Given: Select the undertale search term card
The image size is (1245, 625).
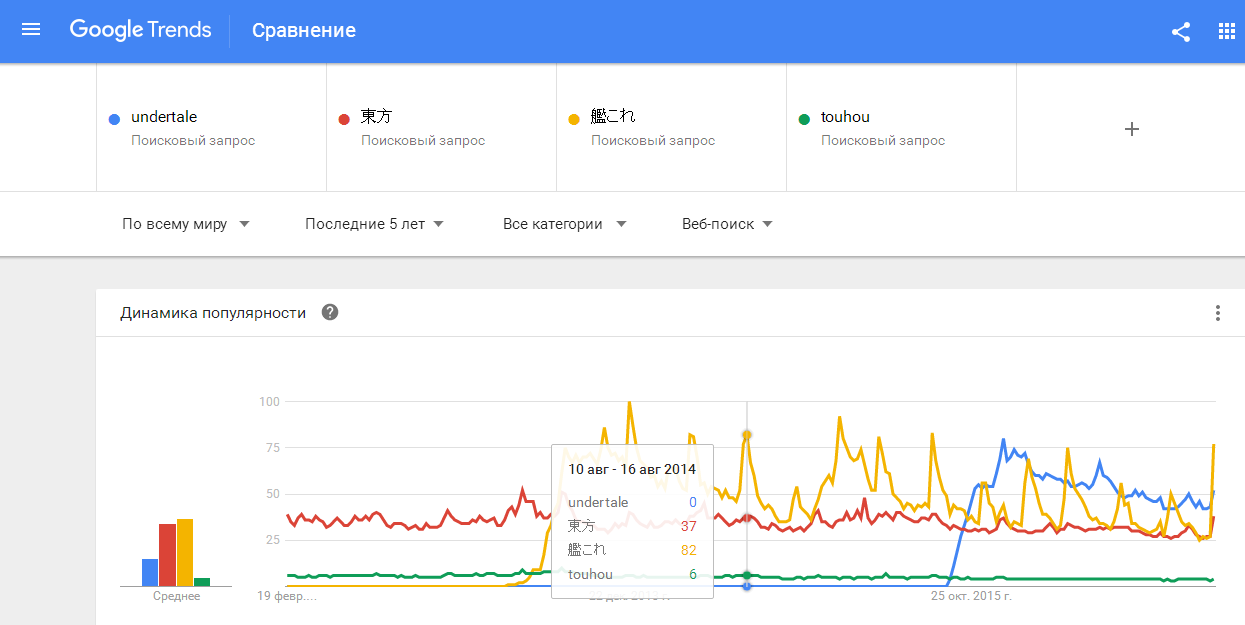Looking at the screenshot, I should [x=211, y=128].
